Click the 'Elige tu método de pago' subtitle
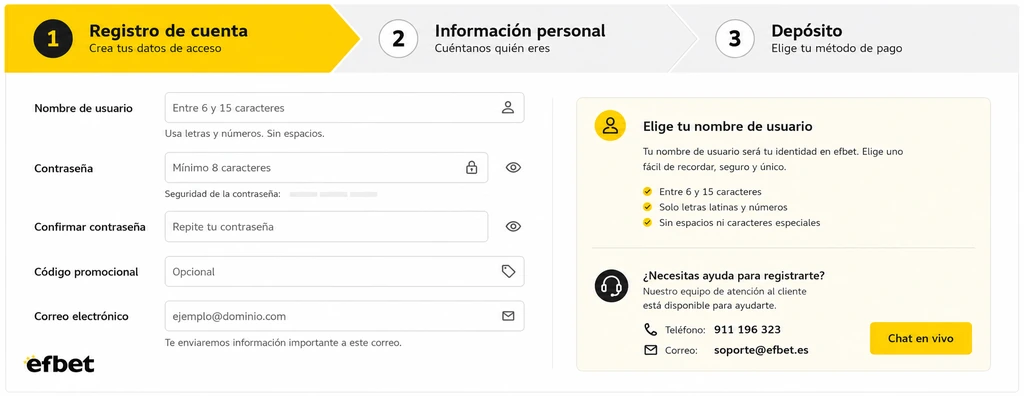 [837, 48]
